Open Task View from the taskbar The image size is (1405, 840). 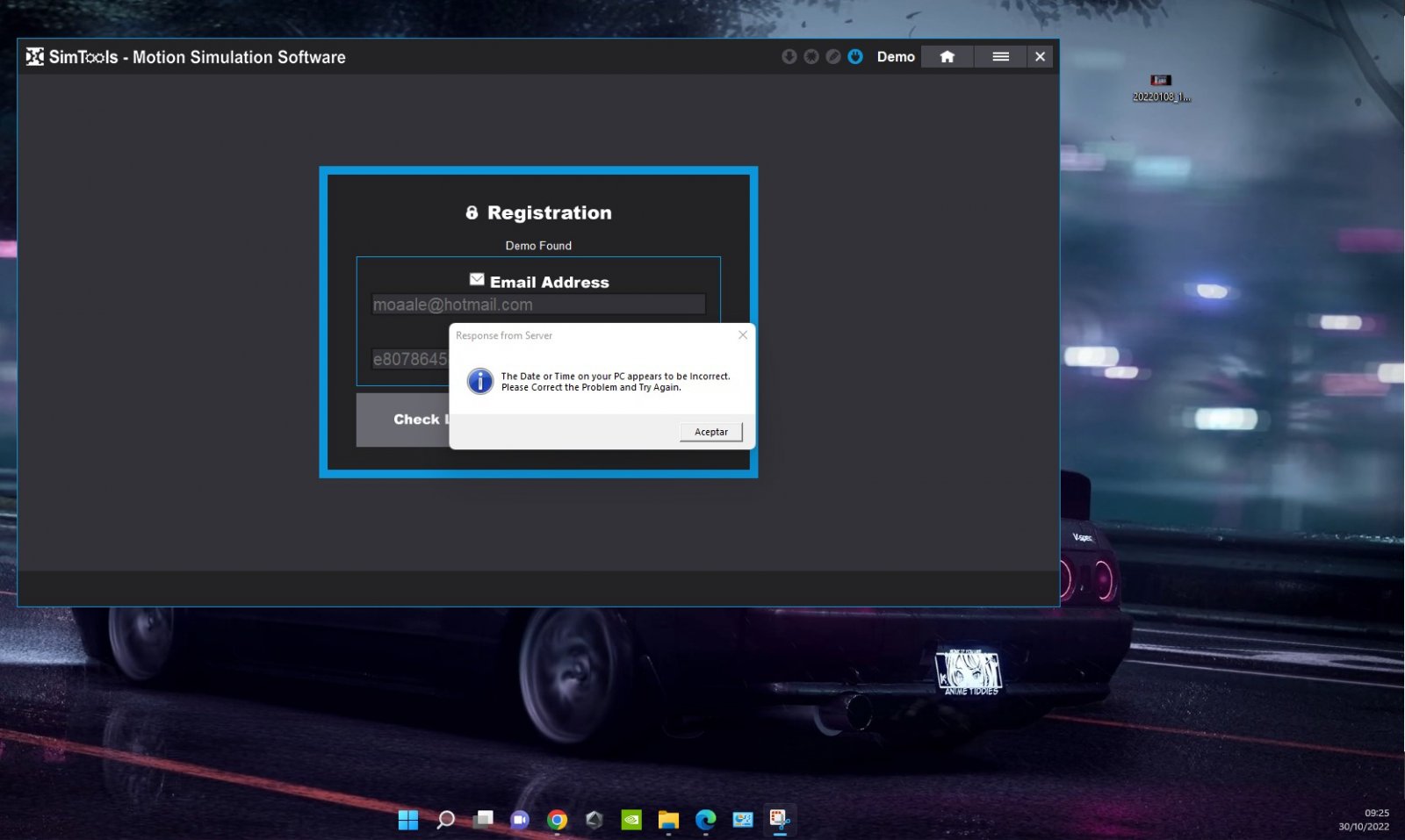tap(483, 820)
